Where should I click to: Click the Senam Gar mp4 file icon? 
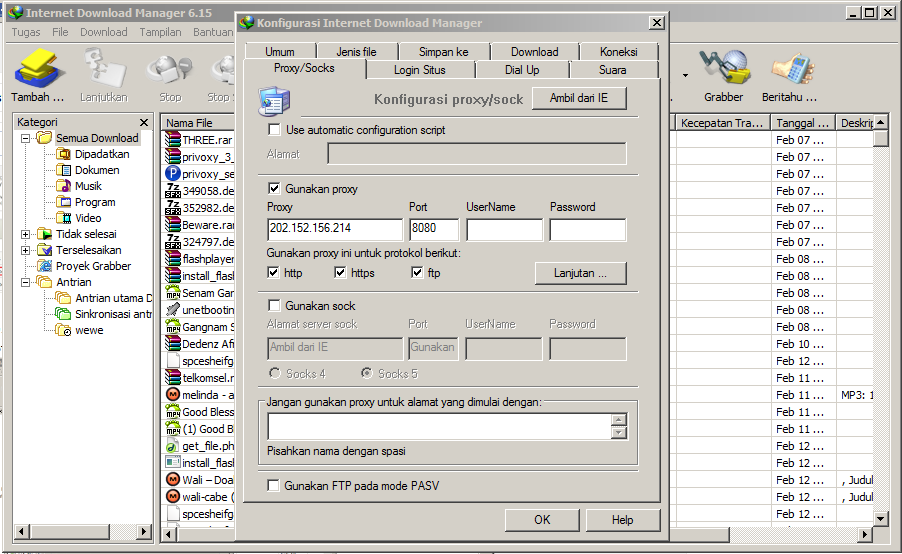pos(173,293)
